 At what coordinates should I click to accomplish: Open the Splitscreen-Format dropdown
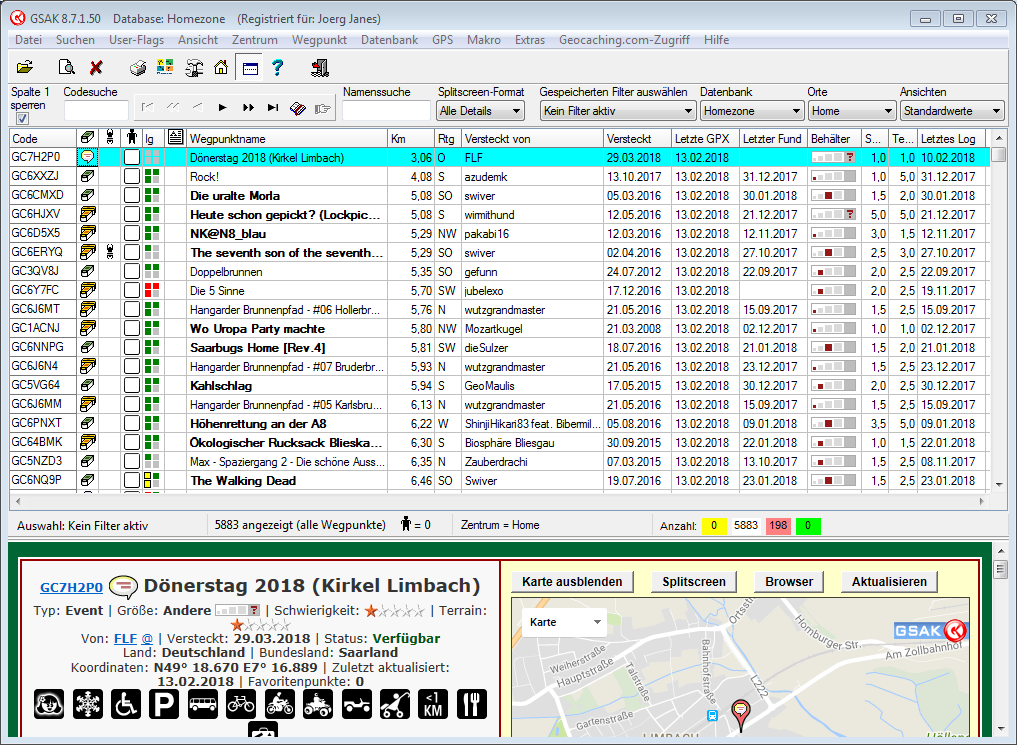481,111
